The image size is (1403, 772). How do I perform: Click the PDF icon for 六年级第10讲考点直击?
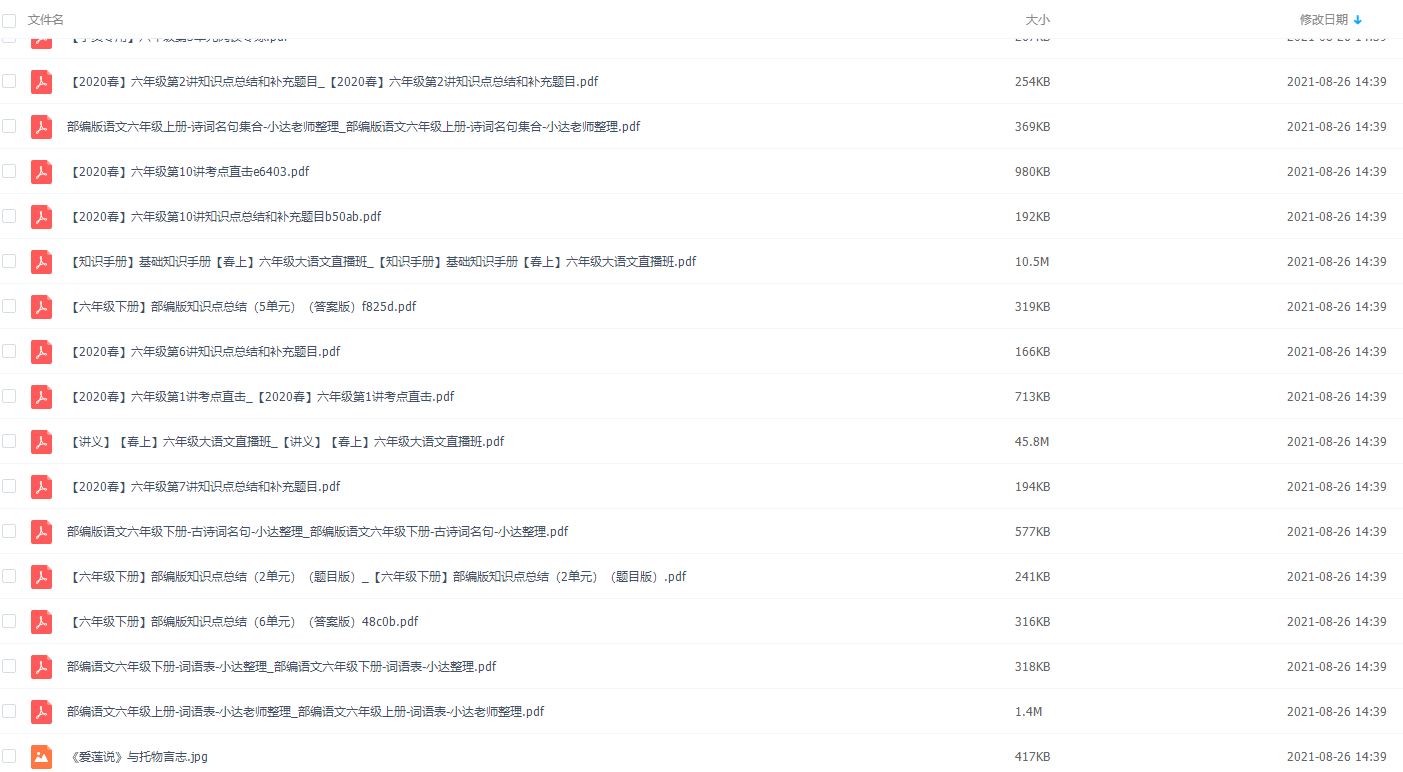click(x=41, y=171)
